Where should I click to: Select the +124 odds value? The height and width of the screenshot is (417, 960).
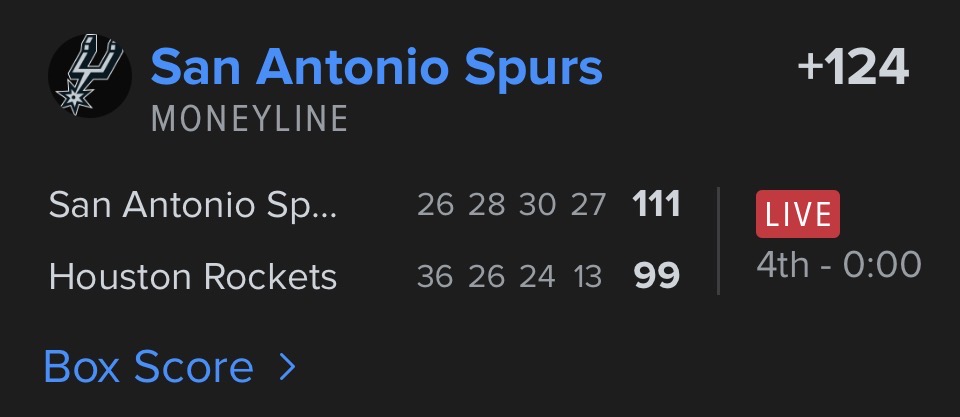pos(852,68)
